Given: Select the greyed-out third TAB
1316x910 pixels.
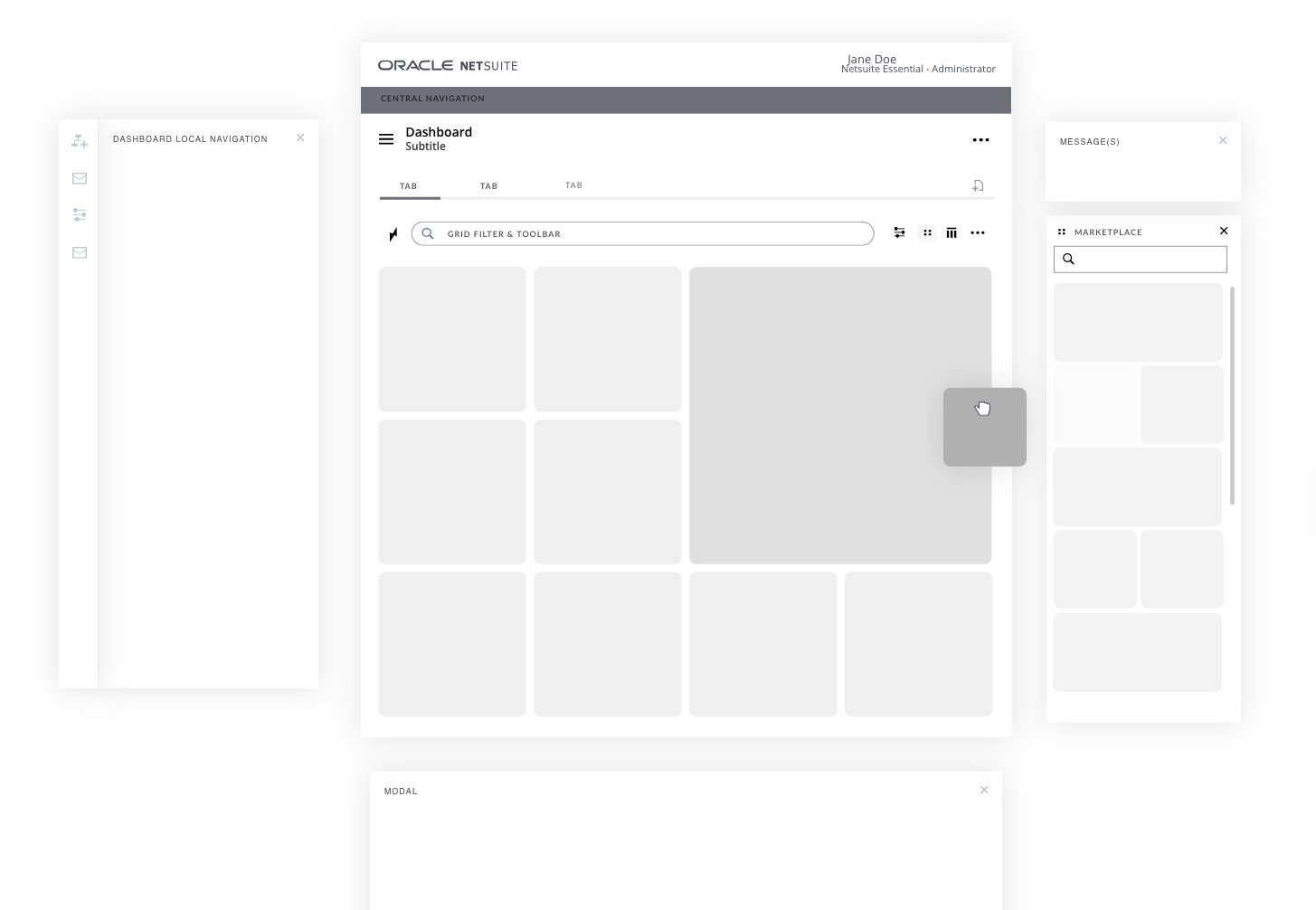Looking at the screenshot, I should 573,185.
